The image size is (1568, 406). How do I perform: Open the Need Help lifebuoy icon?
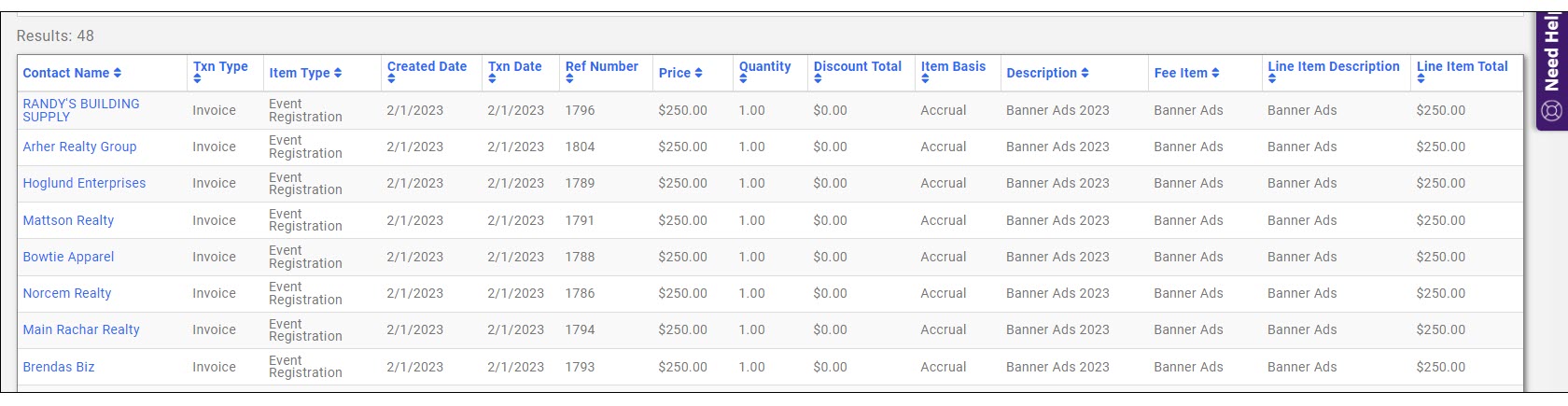[1551, 112]
